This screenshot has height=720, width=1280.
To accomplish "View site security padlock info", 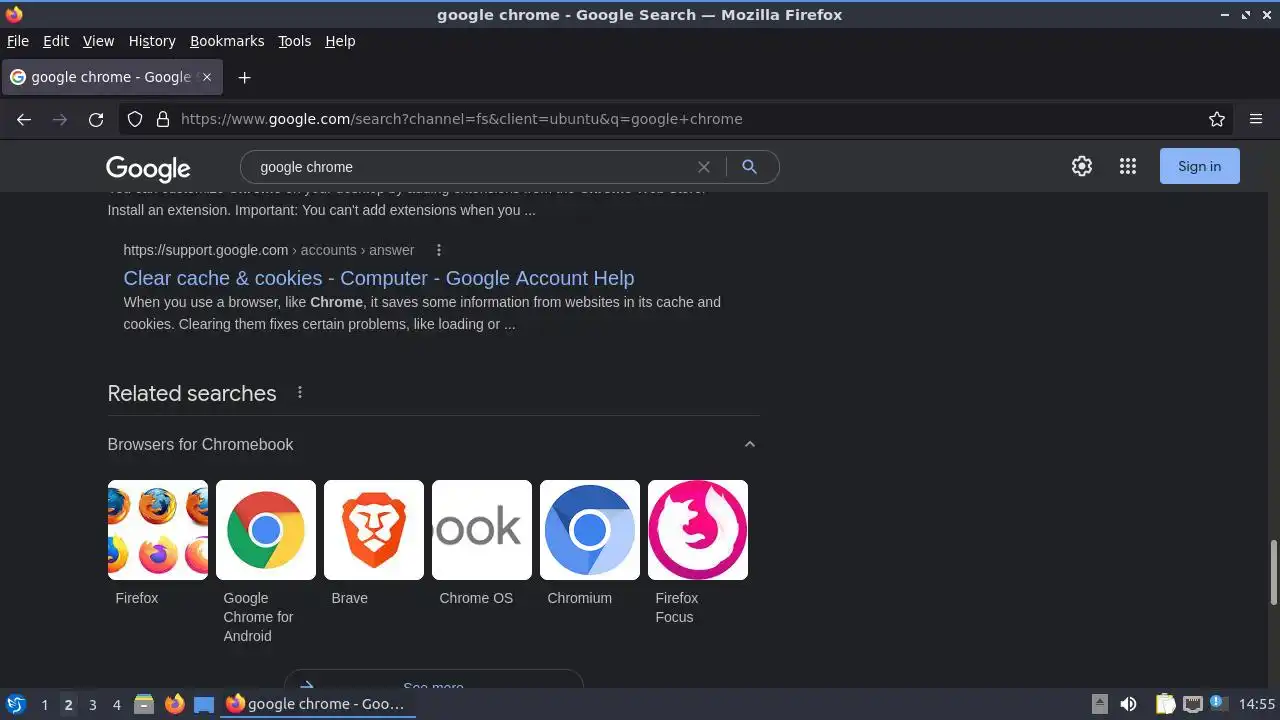I will 163,119.
